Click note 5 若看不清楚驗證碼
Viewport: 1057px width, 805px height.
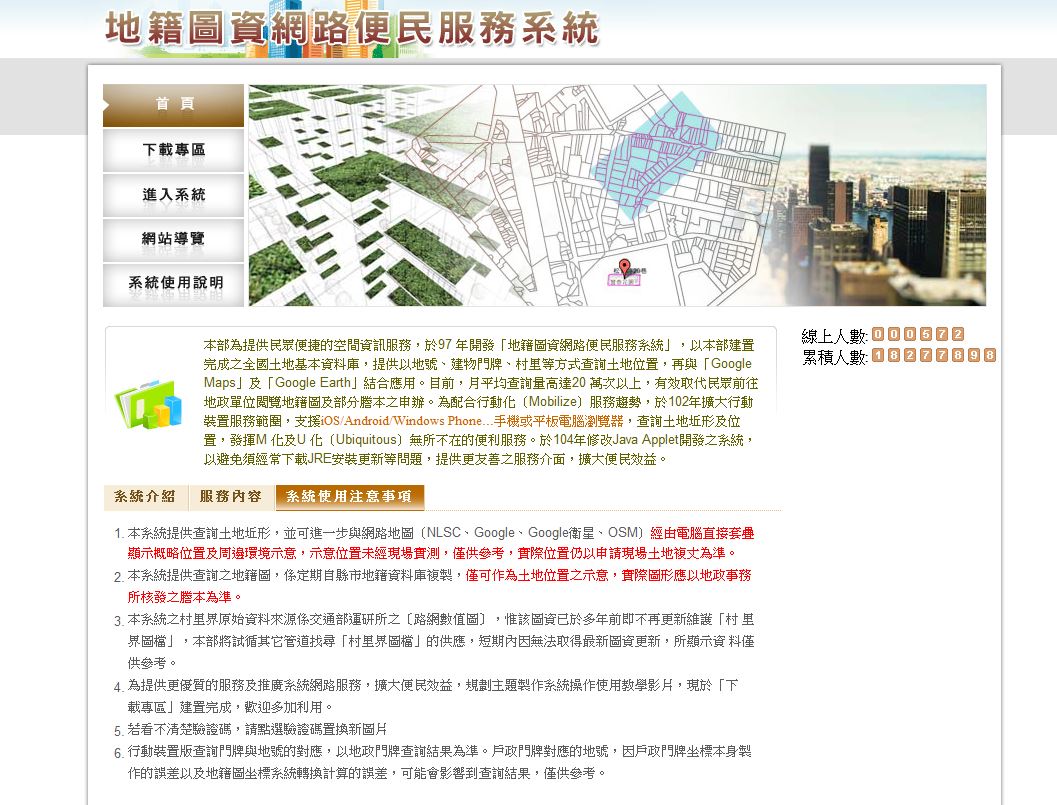click(x=258, y=729)
